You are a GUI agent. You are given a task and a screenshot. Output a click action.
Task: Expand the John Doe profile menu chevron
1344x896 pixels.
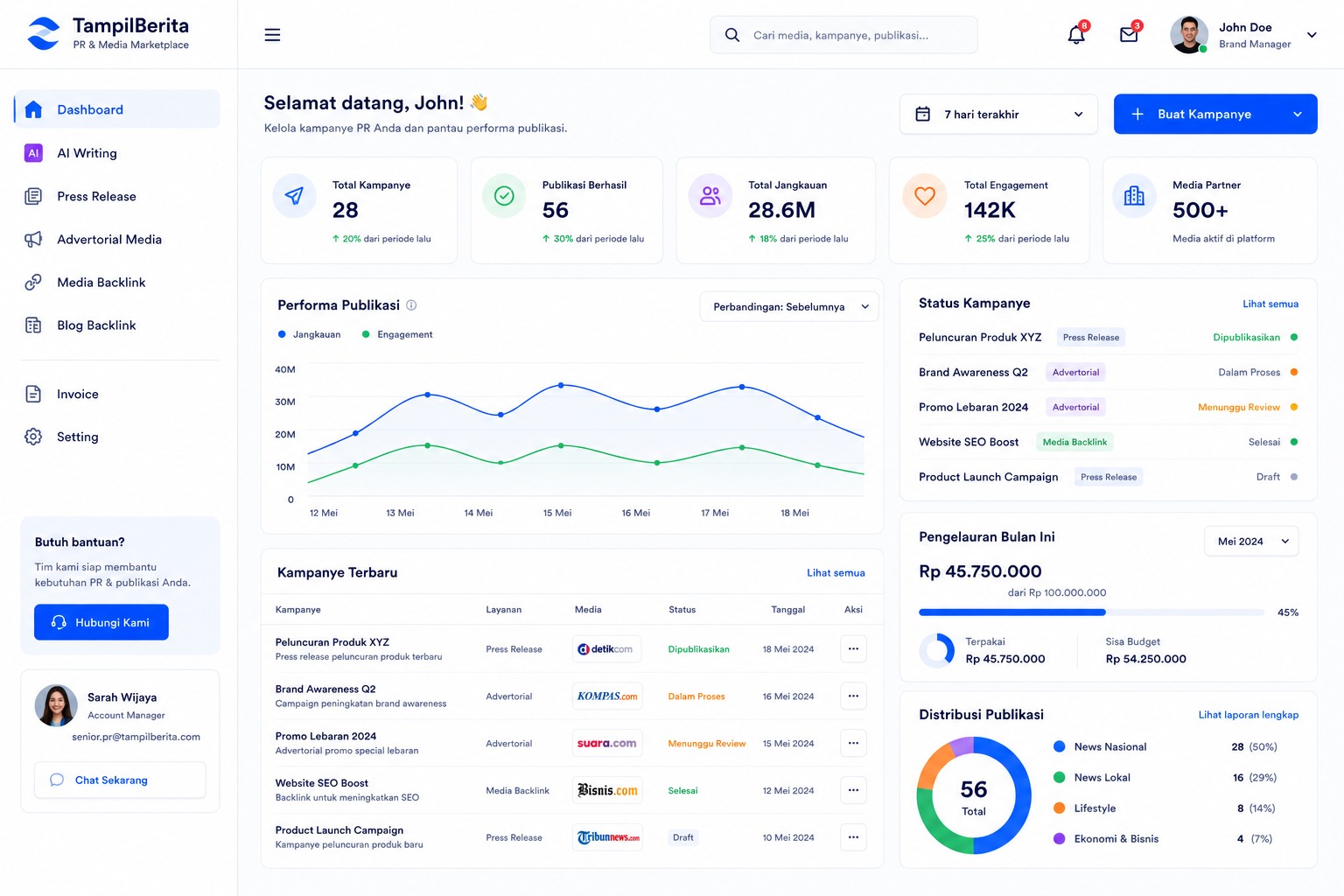(x=1312, y=35)
